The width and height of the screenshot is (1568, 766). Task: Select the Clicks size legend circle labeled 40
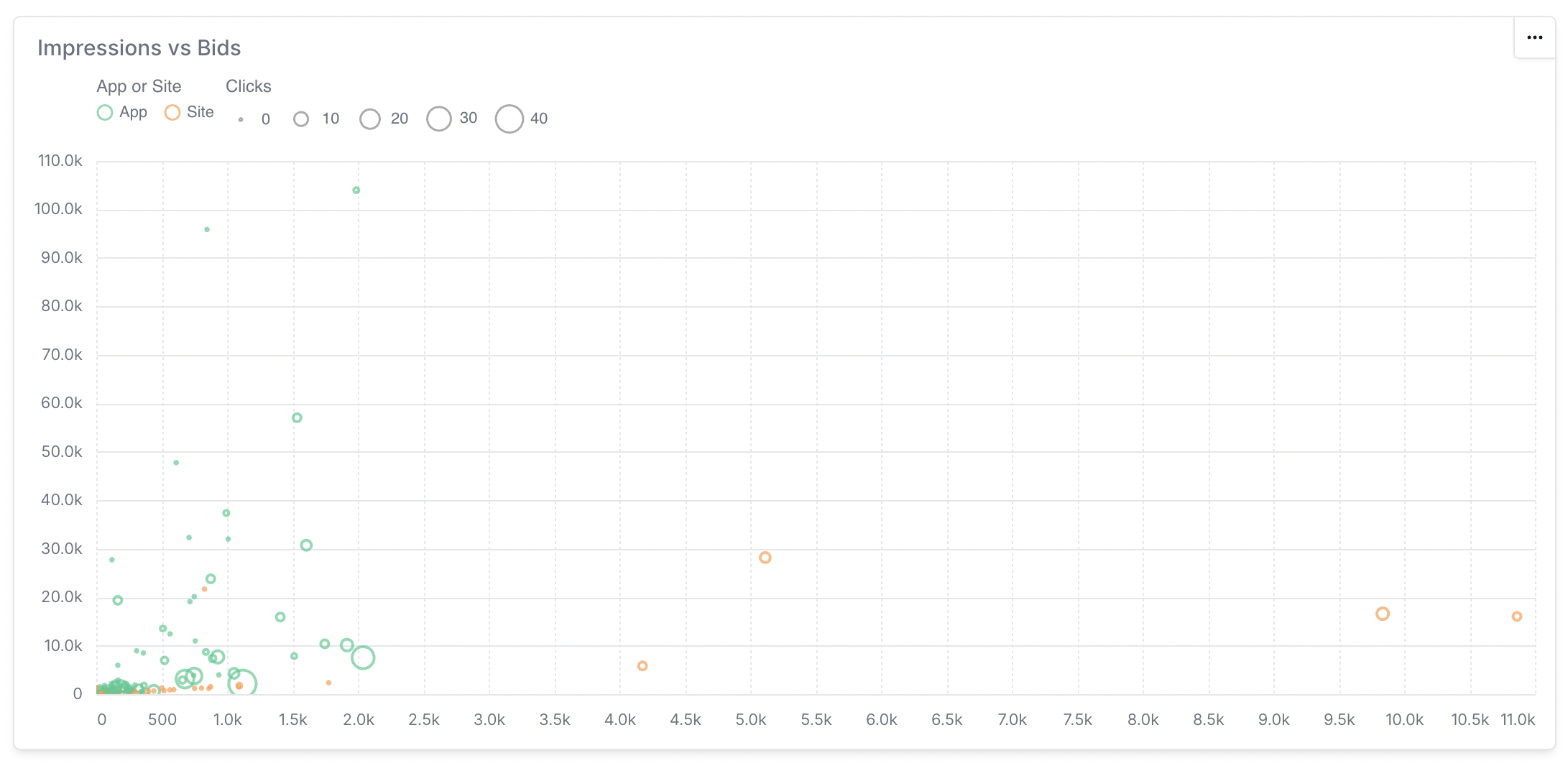tap(509, 119)
